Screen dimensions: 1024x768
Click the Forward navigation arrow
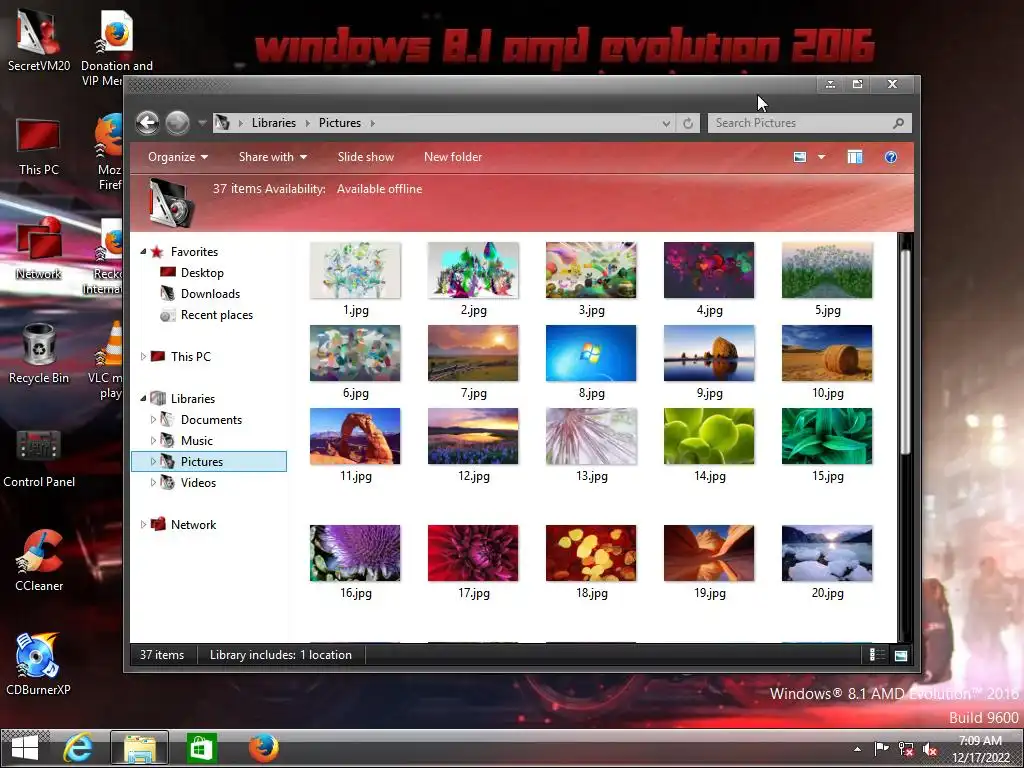tap(177, 123)
